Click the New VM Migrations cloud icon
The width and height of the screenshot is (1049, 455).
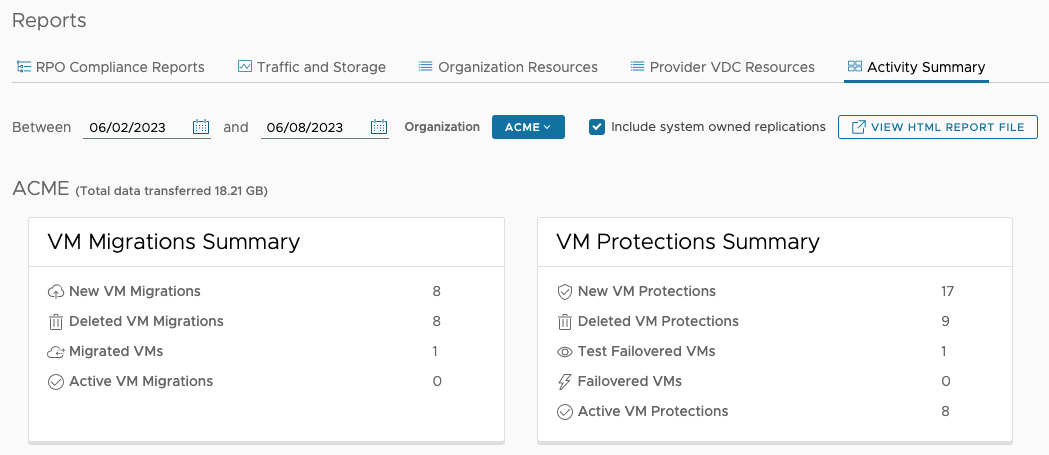point(56,292)
